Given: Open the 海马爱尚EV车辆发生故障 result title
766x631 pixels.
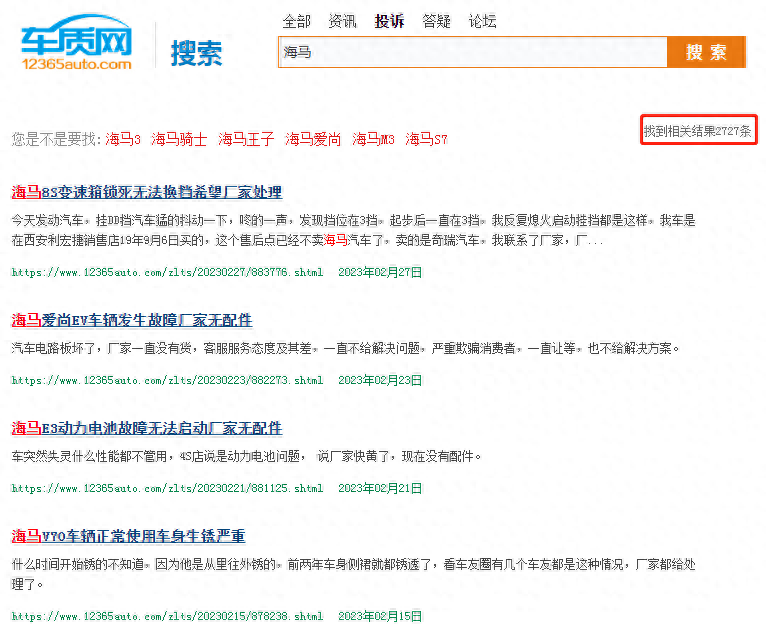Looking at the screenshot, I should [131, 320].
